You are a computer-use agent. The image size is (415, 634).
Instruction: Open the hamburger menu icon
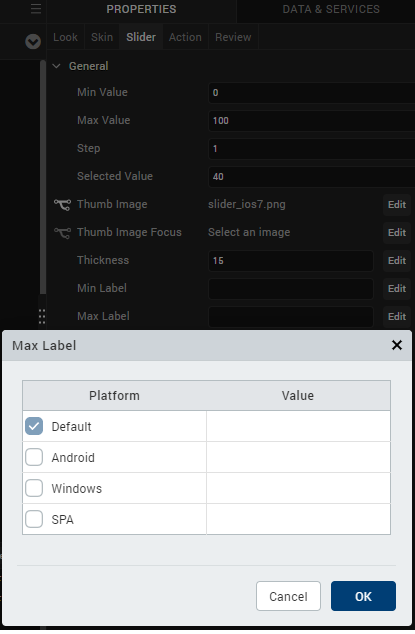[x=36, y=9]
